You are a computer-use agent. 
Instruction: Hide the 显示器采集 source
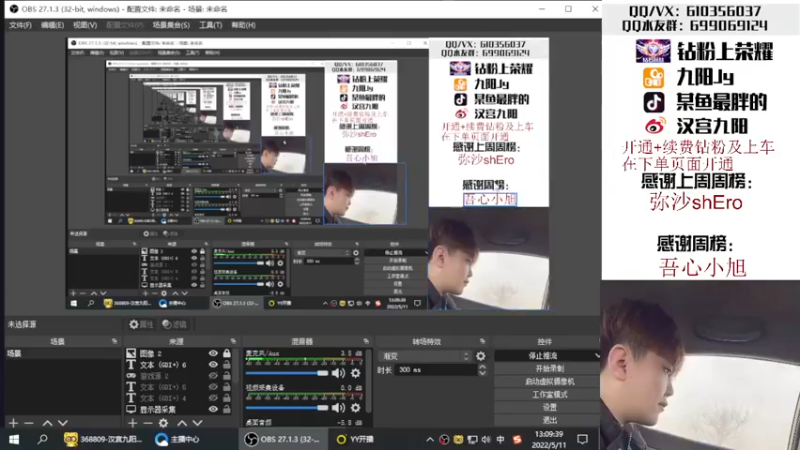click(213, 409)
